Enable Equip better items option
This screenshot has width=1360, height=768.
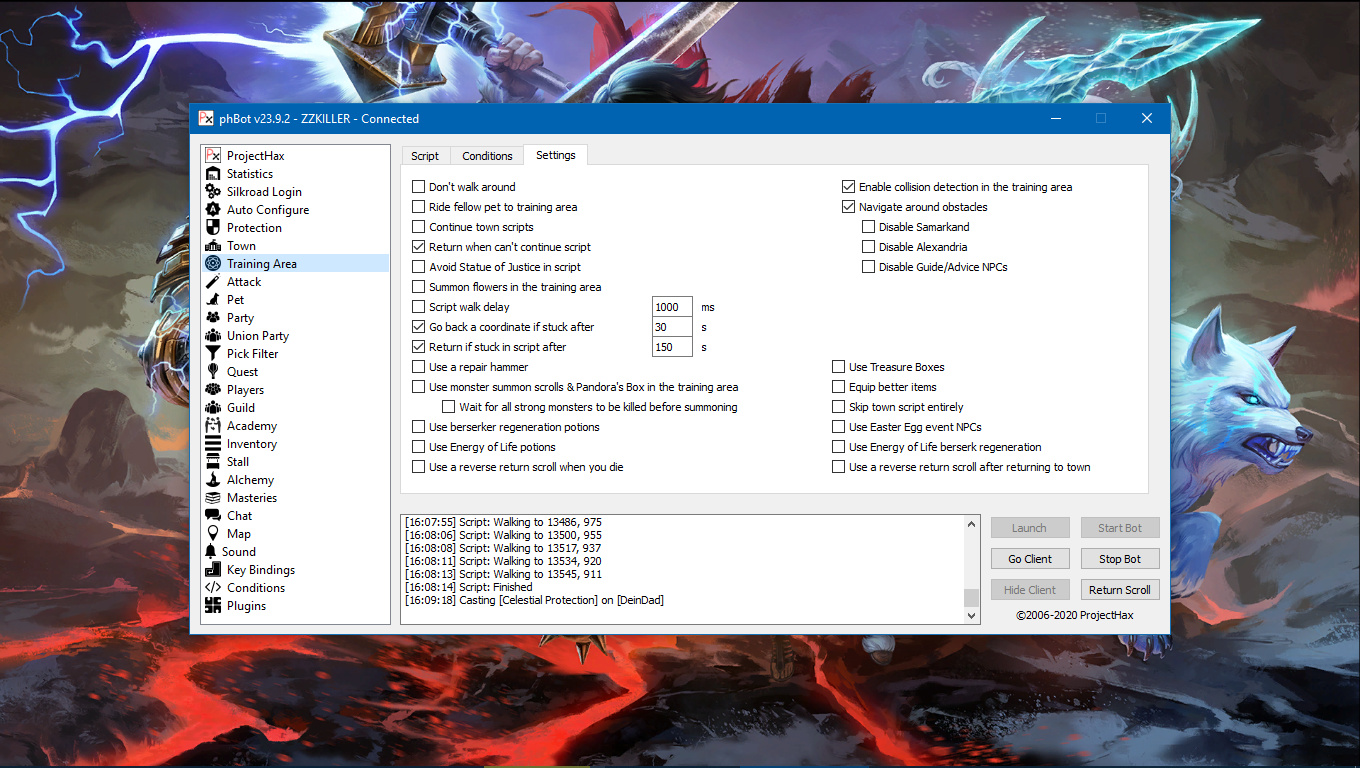[x=839, y=387]
